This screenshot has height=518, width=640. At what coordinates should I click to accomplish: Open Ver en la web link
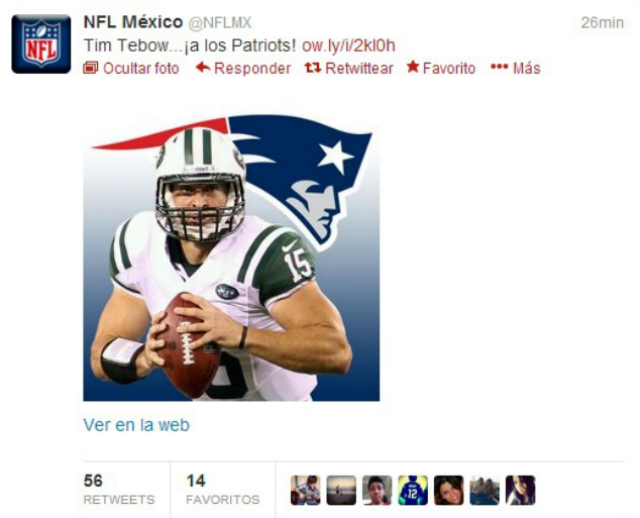click(x=136, y=425)
